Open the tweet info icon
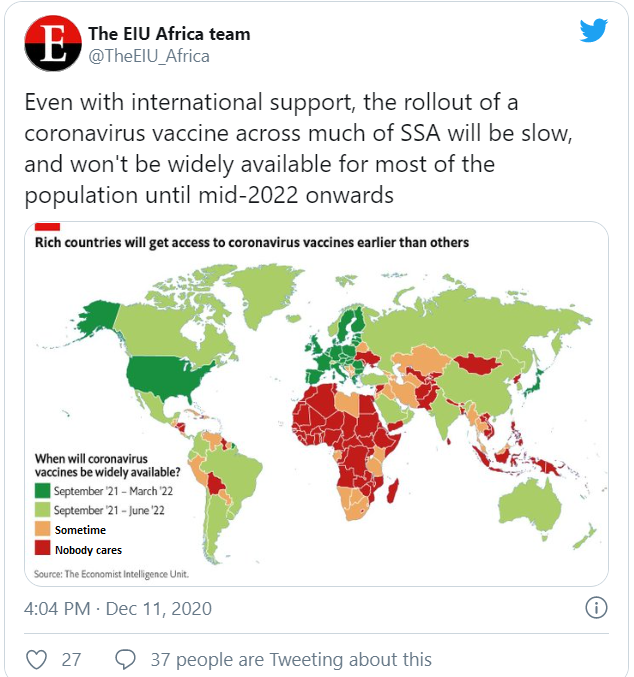 click(595, 607)
